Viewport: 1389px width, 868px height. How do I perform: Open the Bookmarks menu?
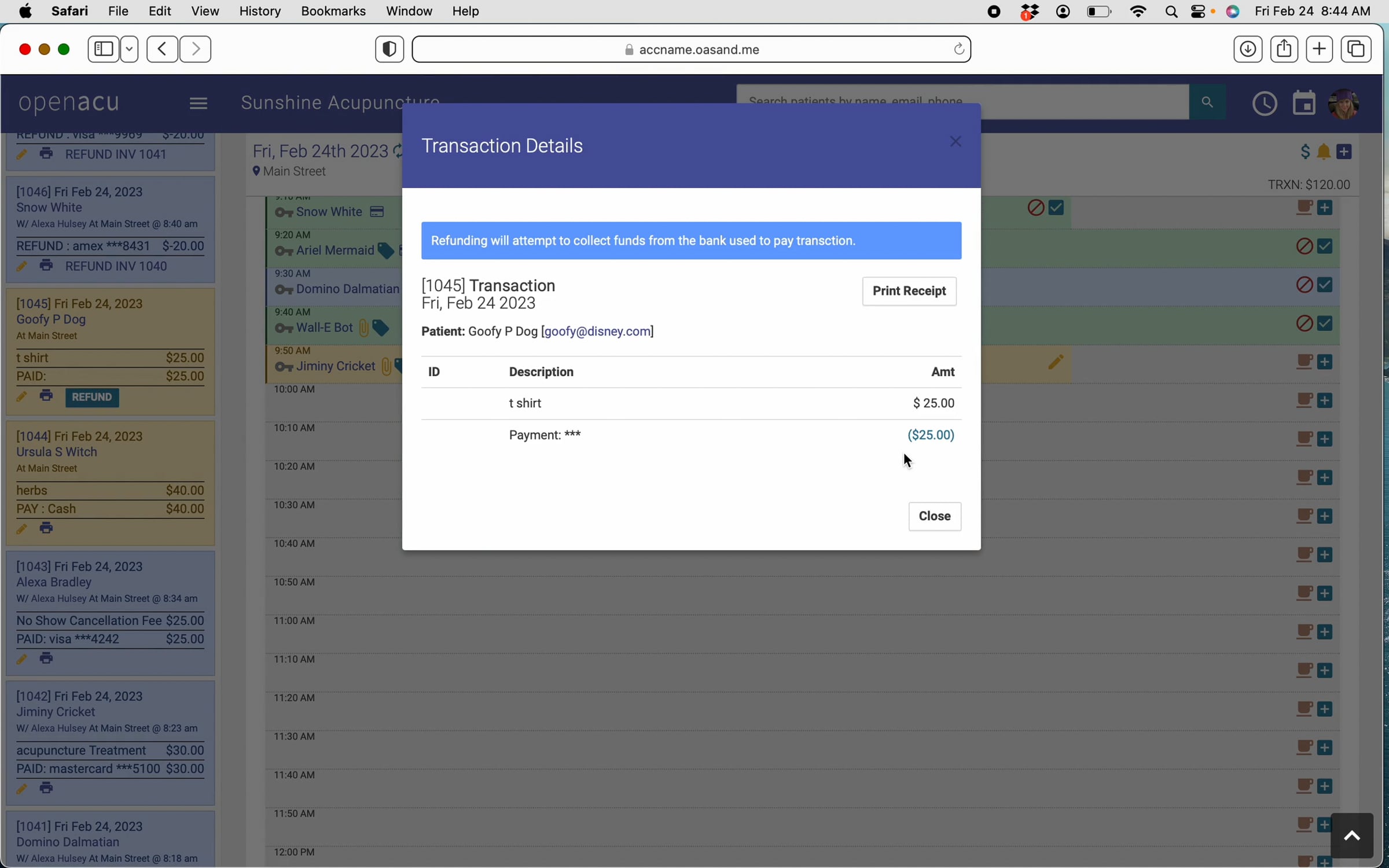(333, 12)
